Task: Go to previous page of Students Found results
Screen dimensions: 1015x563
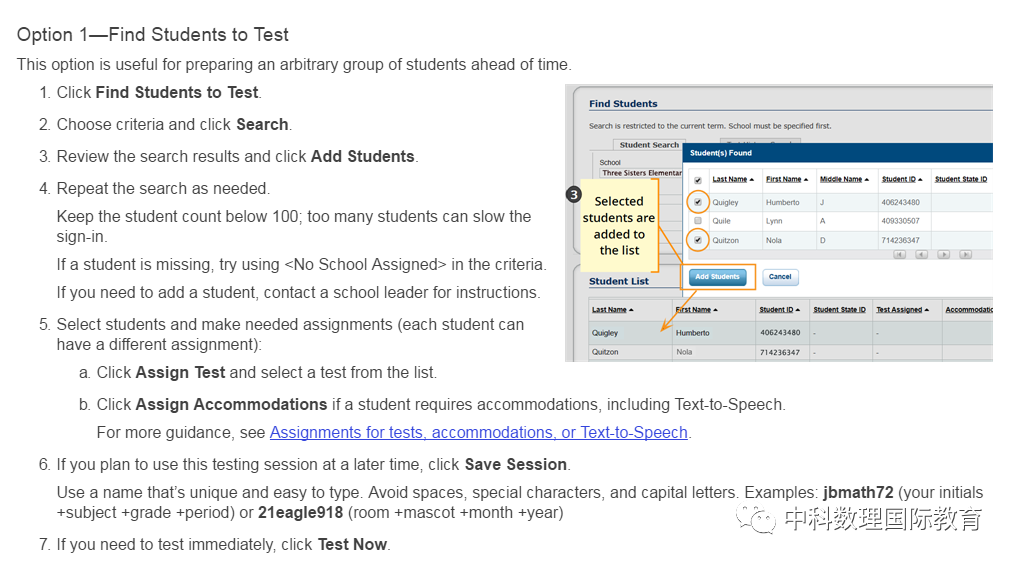Action: pos(921,254)
